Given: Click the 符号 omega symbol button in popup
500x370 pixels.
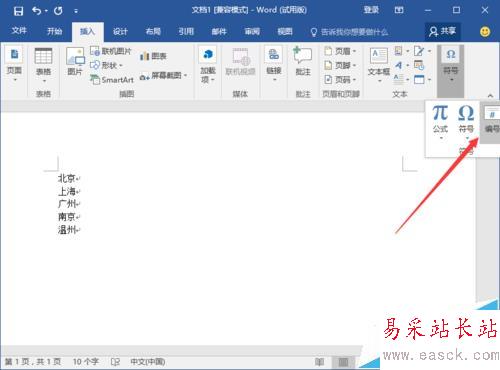Looking at the screenshot, I should pyautogui.click(x=466, y=122).
